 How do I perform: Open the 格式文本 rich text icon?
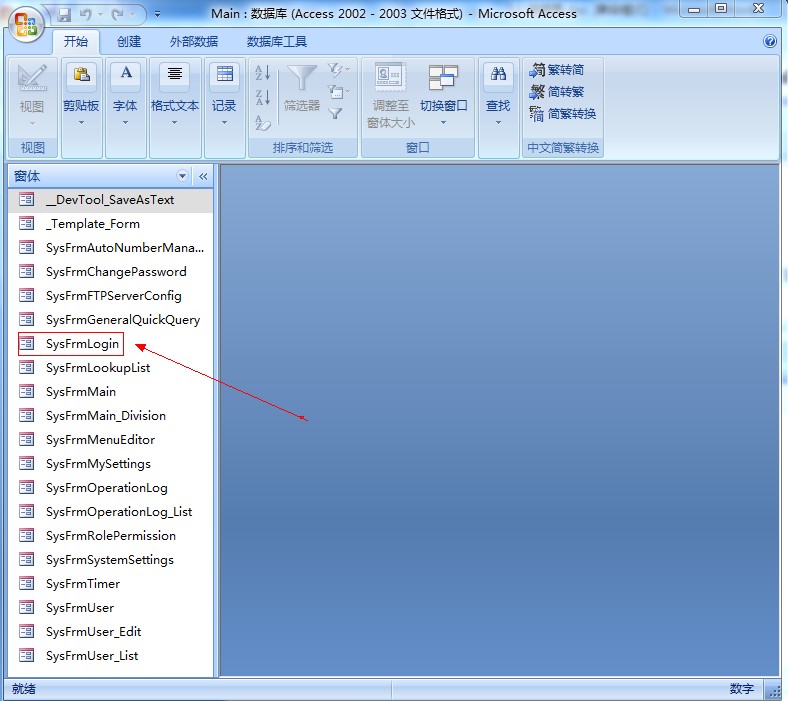[174, 77]
